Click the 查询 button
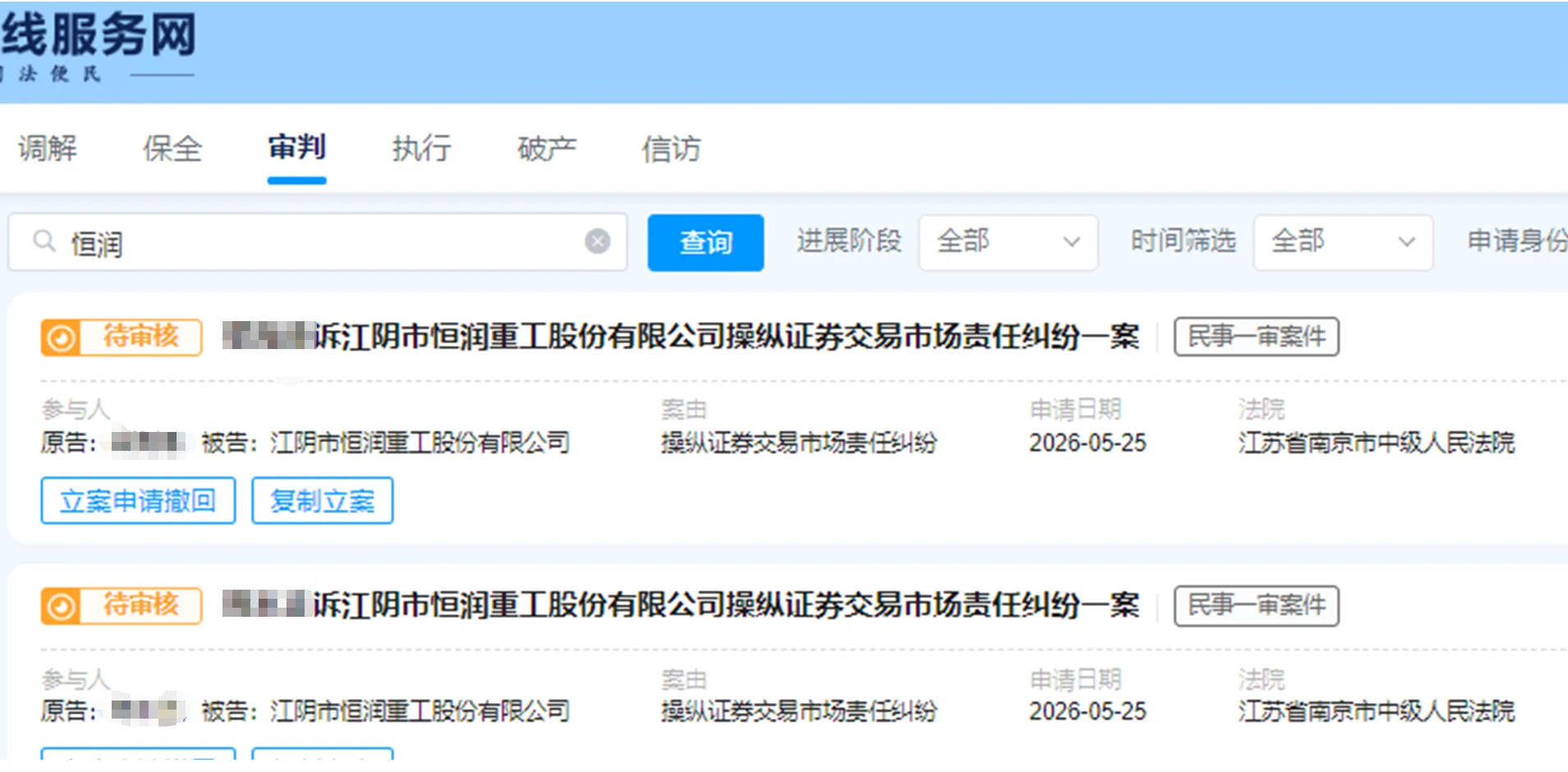Image resolution: width=1568 pixels, height=772 pixels. [x=706, y=242]
